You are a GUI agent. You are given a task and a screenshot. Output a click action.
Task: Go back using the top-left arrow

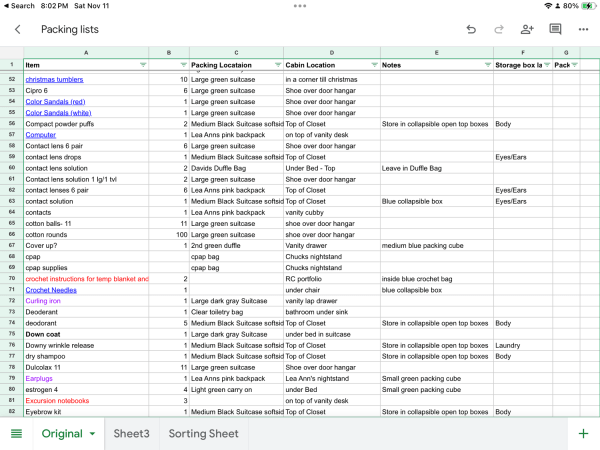coord(17,30)
